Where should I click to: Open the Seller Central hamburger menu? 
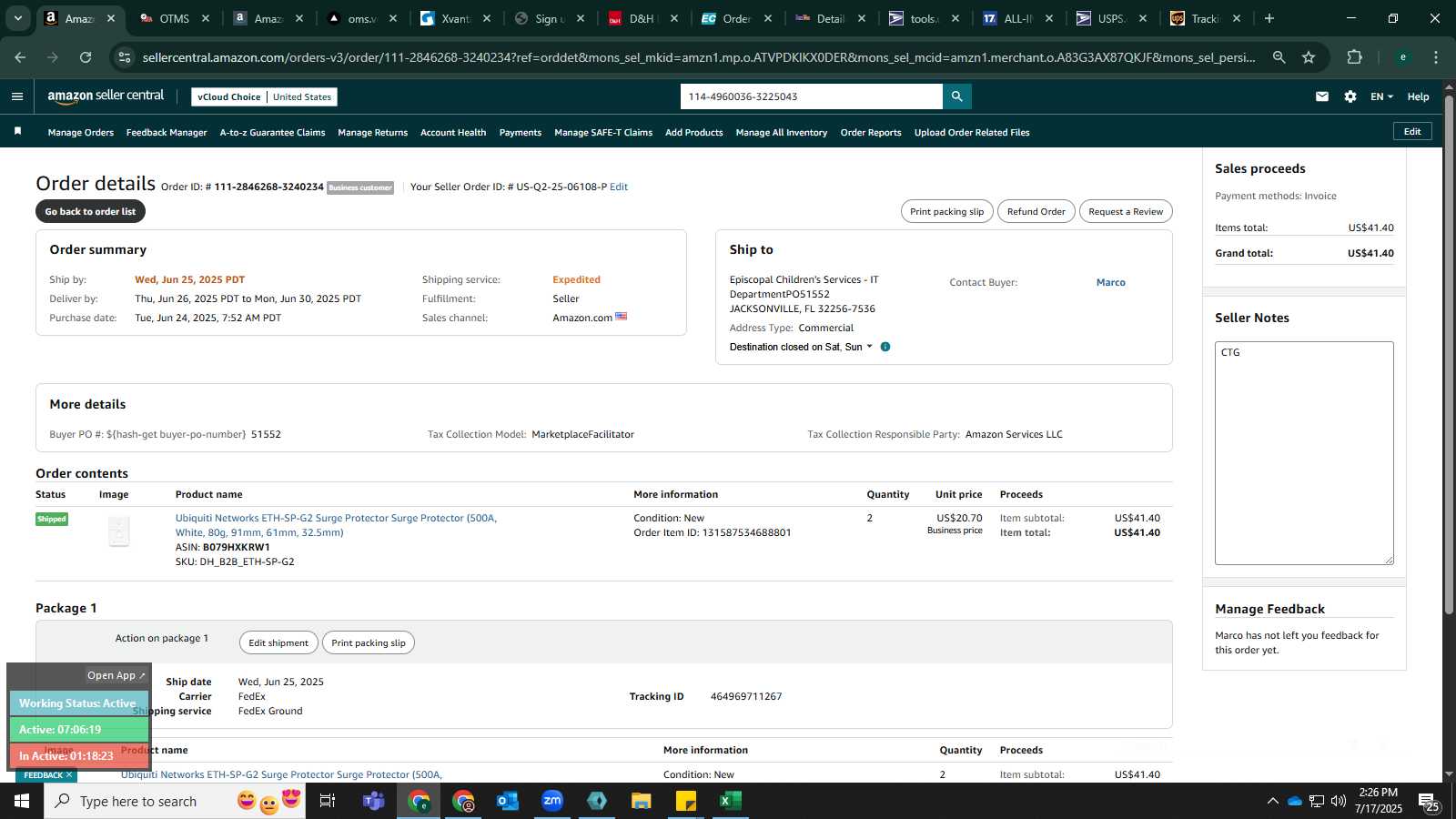tap(16, 96)
